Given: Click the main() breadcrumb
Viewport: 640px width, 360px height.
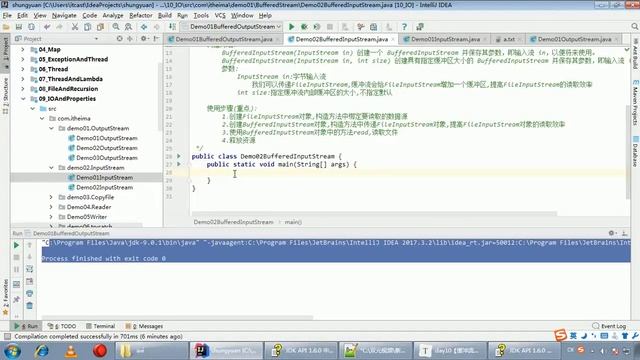Looking at the screenshot, I should pyautogui.click(x=293, y=222).
